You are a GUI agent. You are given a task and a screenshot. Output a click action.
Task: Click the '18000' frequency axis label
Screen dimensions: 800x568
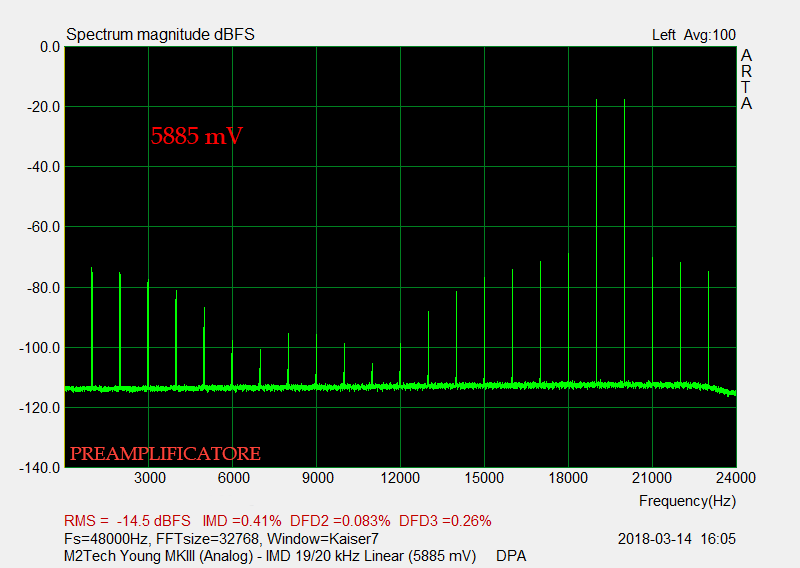pos(568,478)
